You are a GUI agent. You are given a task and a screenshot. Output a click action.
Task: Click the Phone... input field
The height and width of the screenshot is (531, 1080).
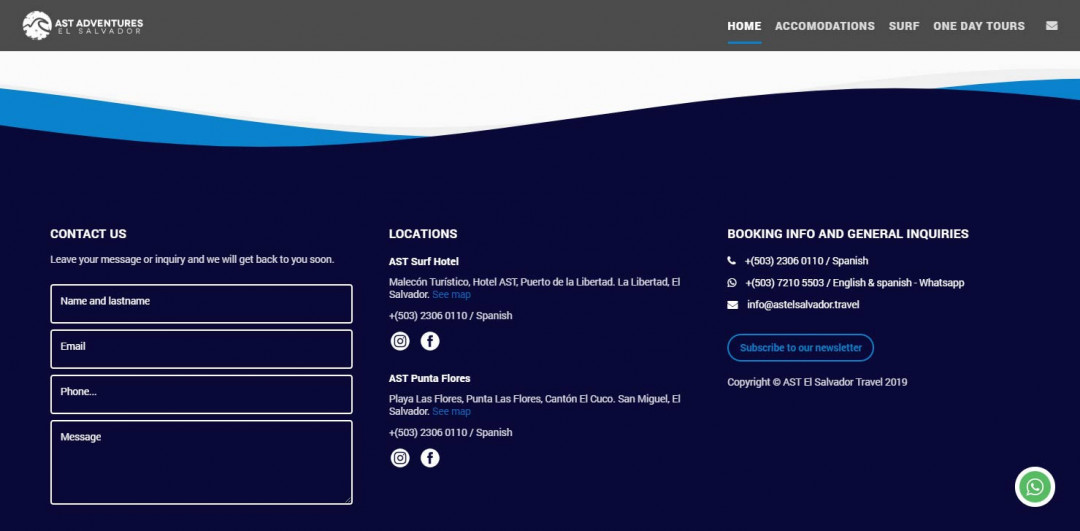pyautogui.click(x=201, y=394)
